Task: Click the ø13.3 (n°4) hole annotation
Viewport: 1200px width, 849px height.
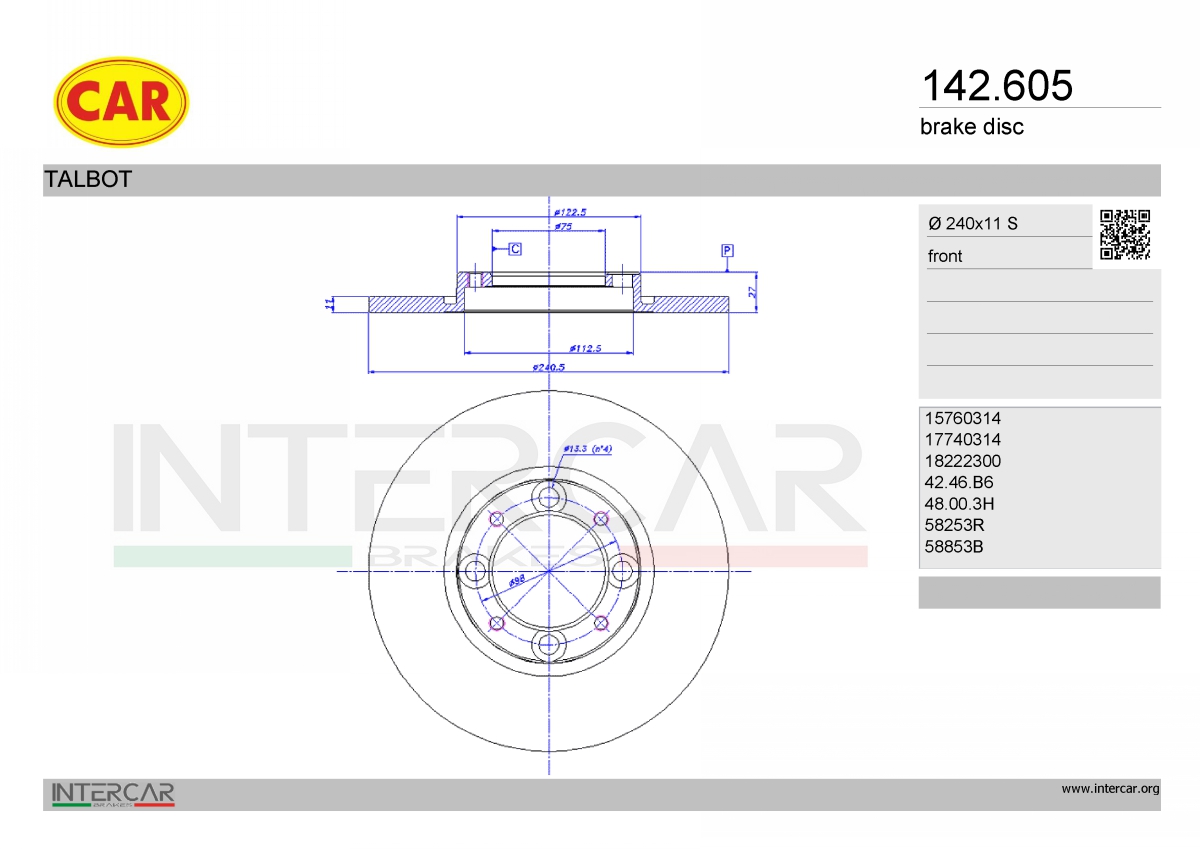Action: pos(588,449)
